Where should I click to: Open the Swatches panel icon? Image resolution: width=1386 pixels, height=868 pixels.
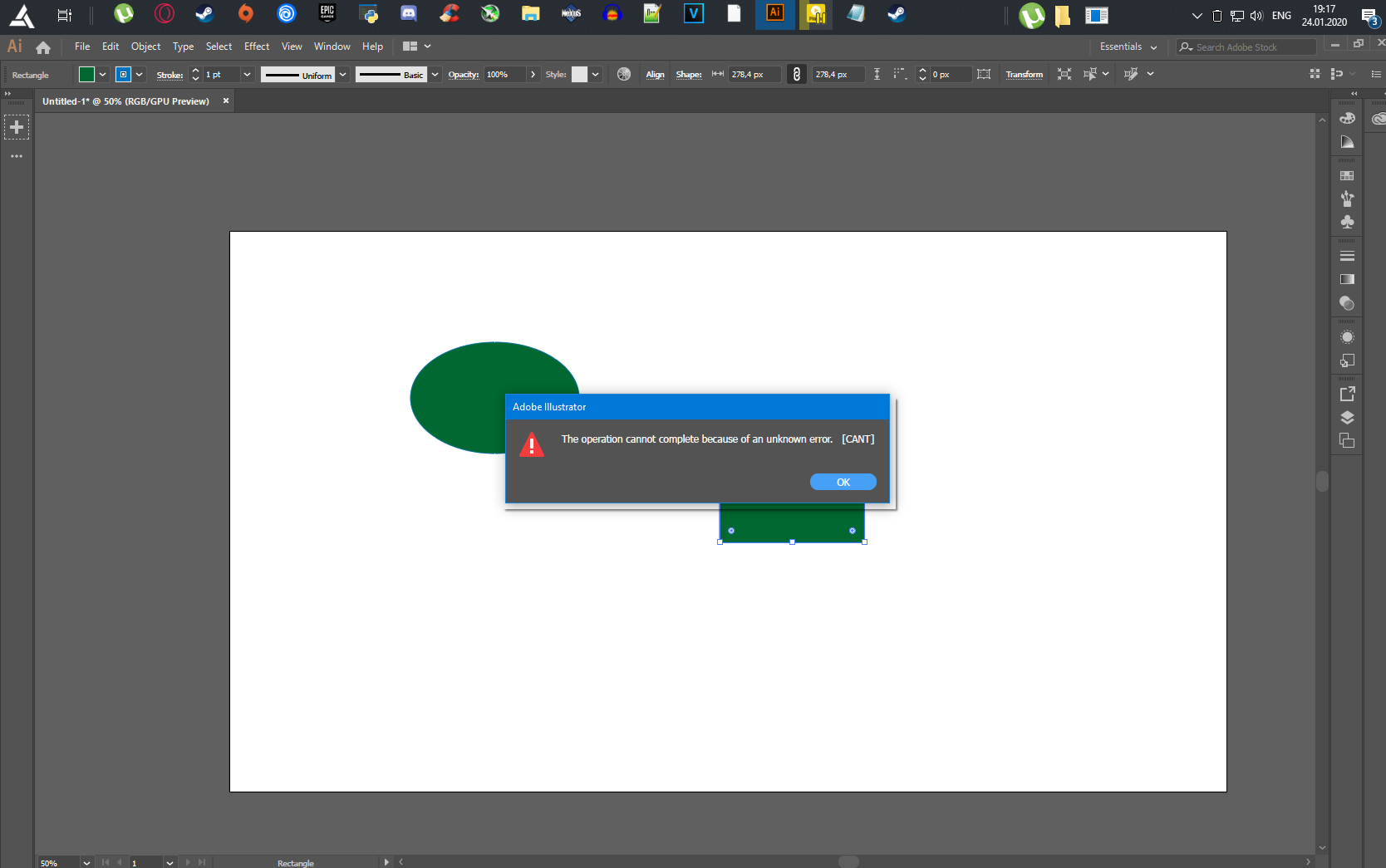(1347, 176)
